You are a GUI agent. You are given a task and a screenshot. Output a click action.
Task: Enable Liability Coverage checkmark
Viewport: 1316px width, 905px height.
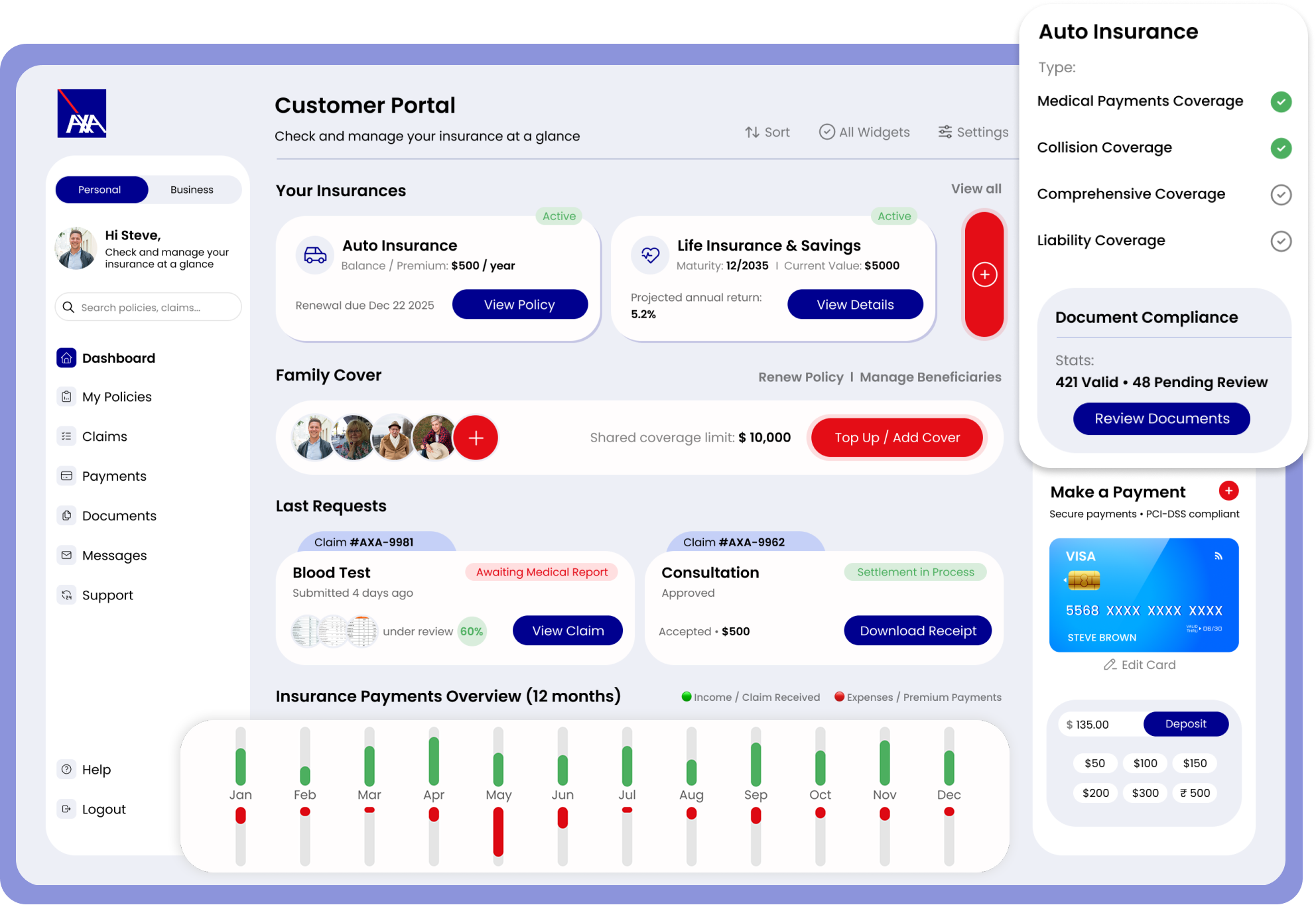pyautogui.click(x=1280, y=241)
